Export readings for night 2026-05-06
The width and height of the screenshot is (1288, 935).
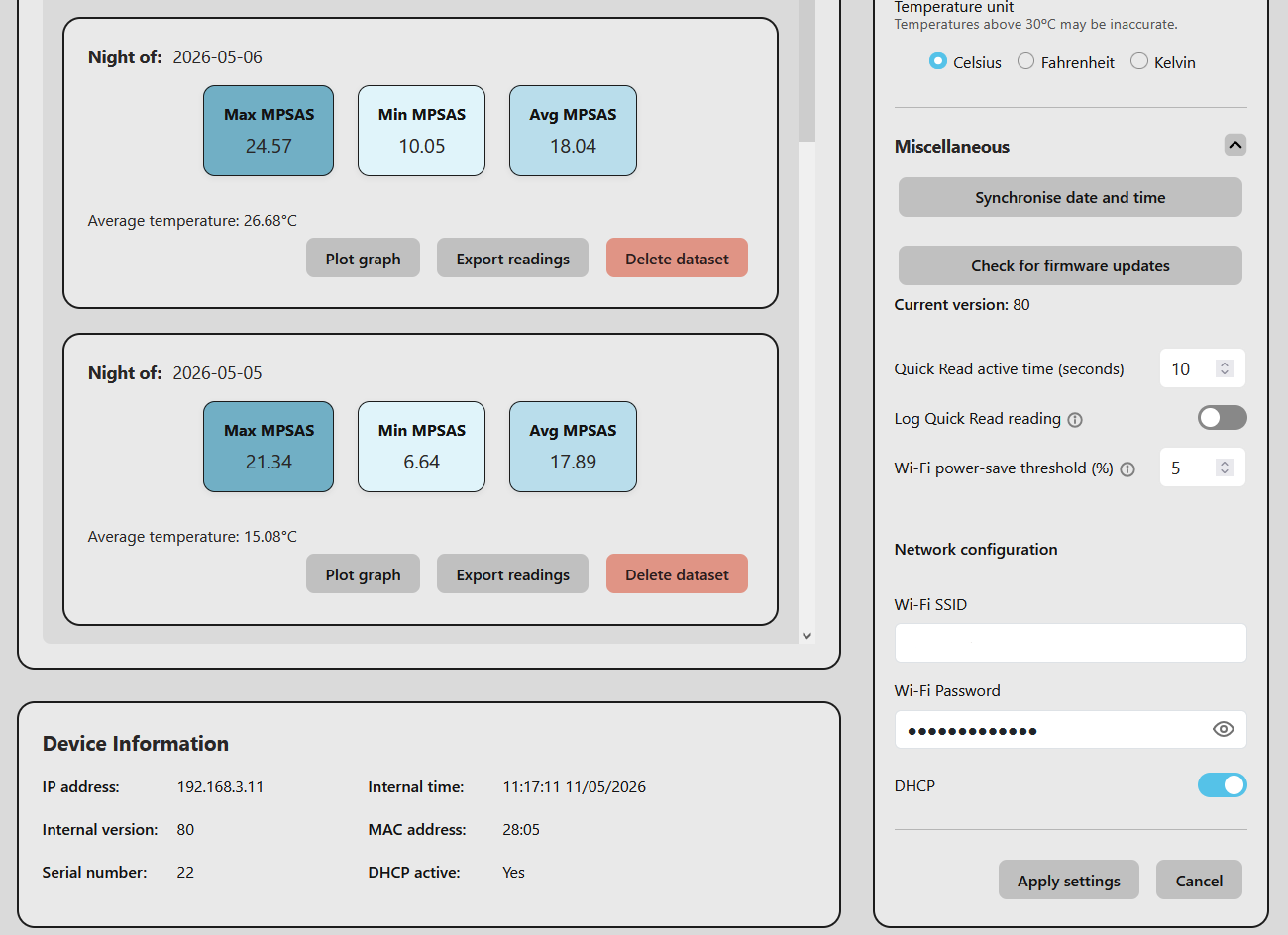[512, 259]
